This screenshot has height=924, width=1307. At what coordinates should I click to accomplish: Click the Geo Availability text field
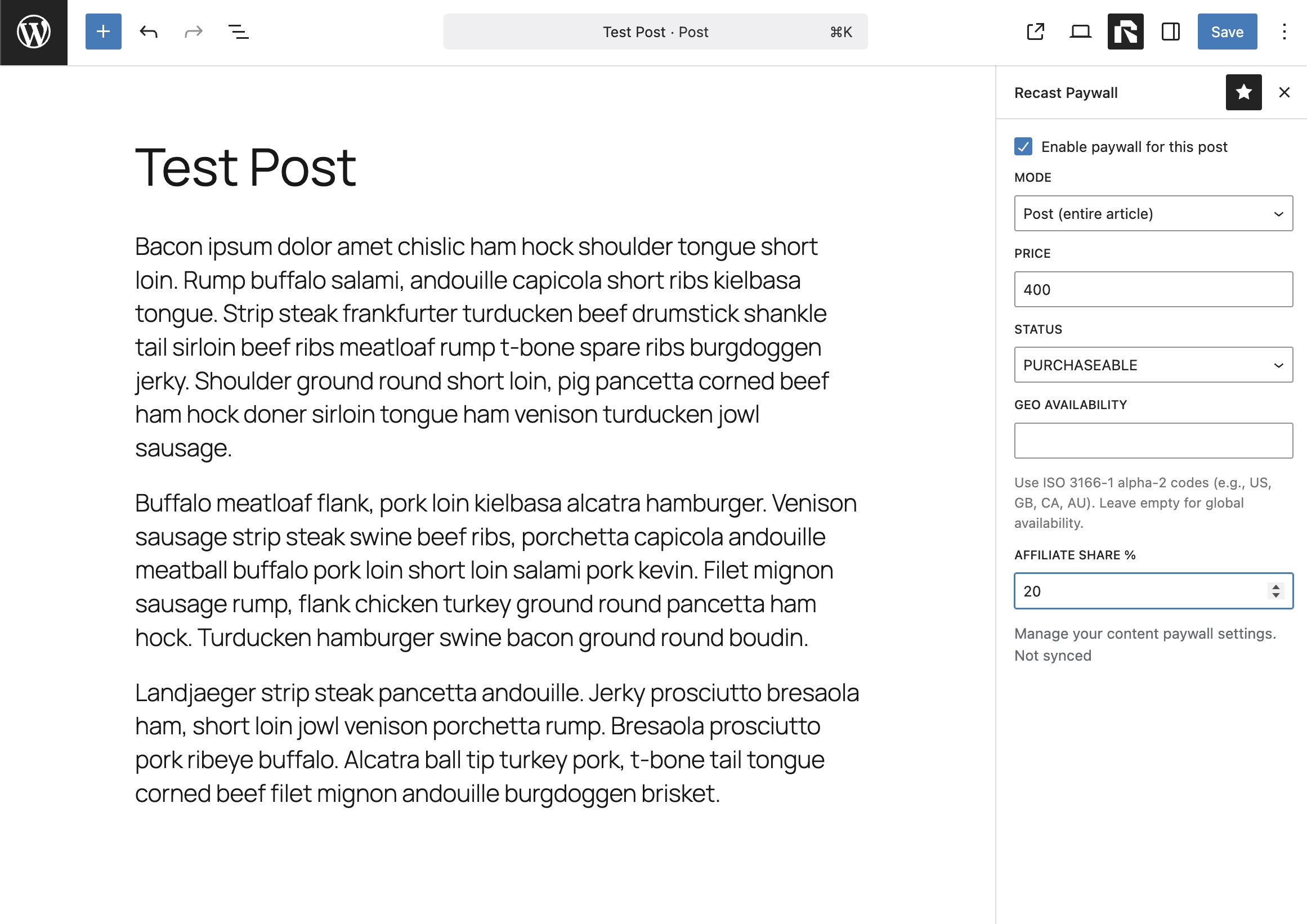pyautogui.click(x=1153, y=441)
